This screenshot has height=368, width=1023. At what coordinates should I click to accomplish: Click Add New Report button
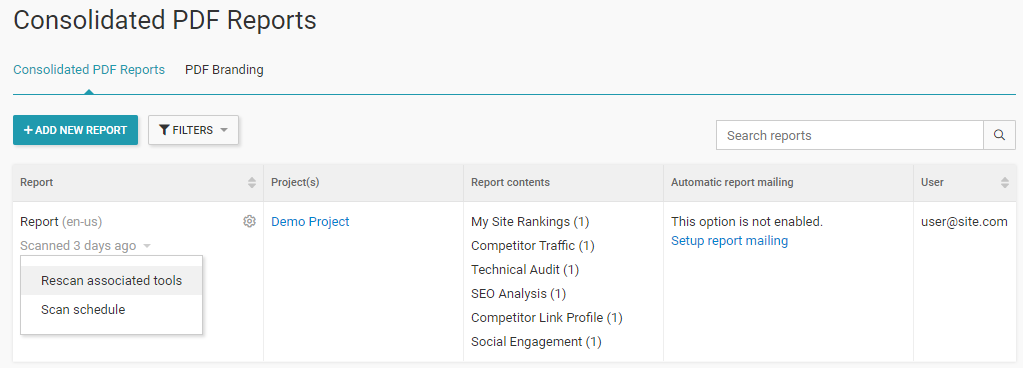[x=76, y=130]
